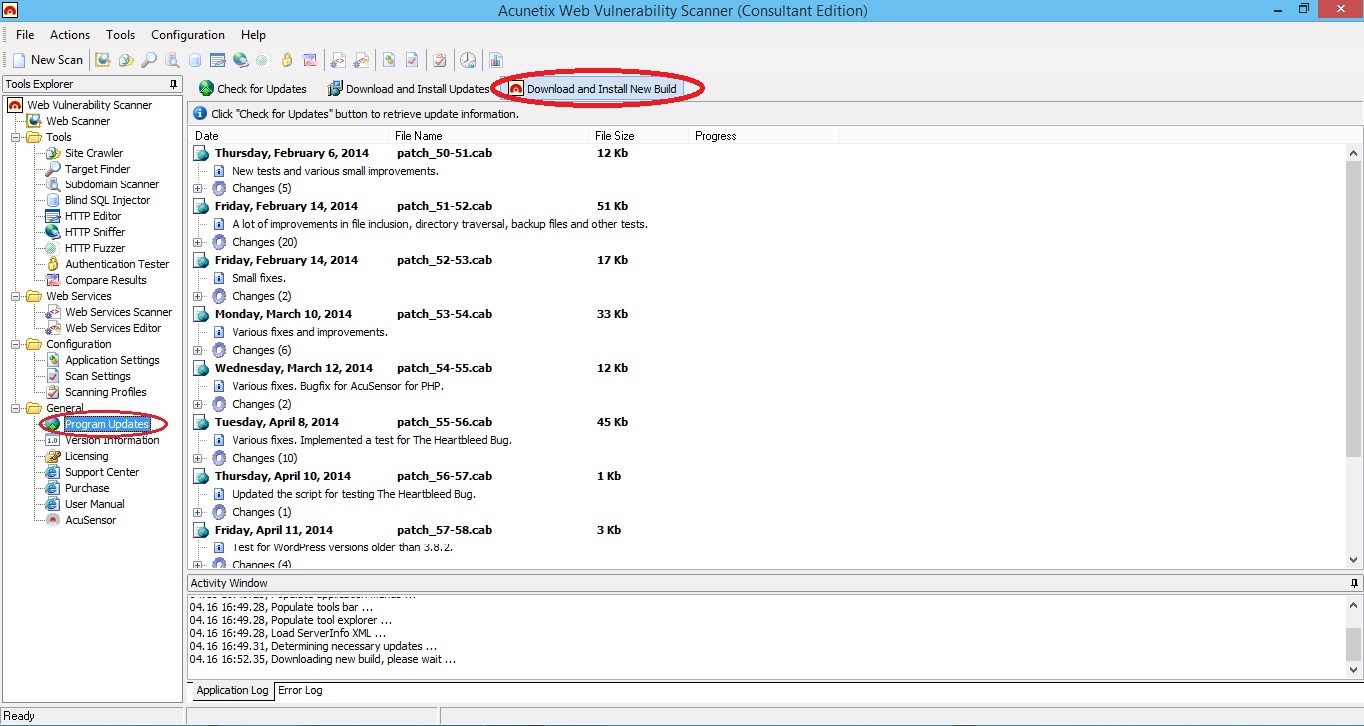The image size is (1364, 726).
Task: Select Web Scanner in tree
Action: [78, 121]
